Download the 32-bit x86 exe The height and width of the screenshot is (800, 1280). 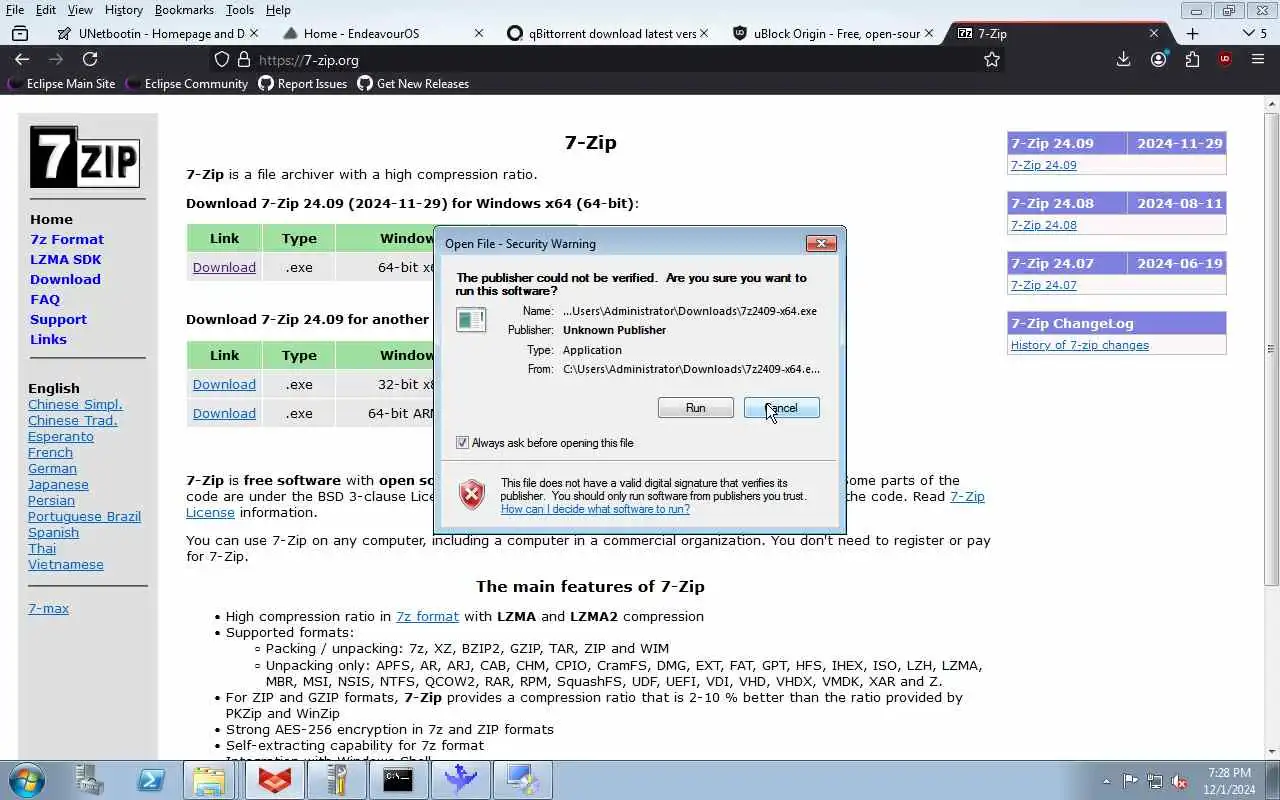[x=224, y=384]
